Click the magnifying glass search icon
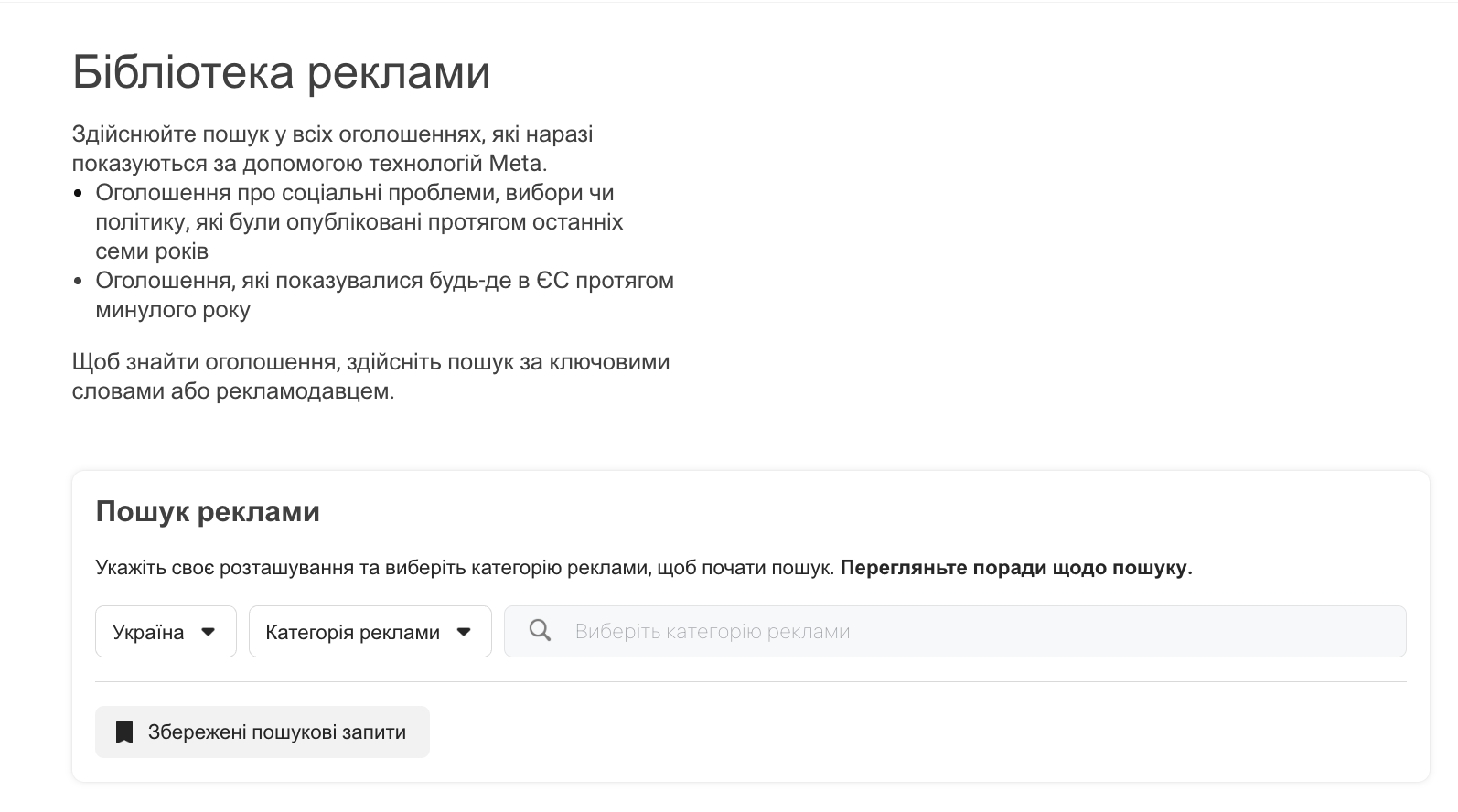1458x812 pixels. click(x=540, y=631)
